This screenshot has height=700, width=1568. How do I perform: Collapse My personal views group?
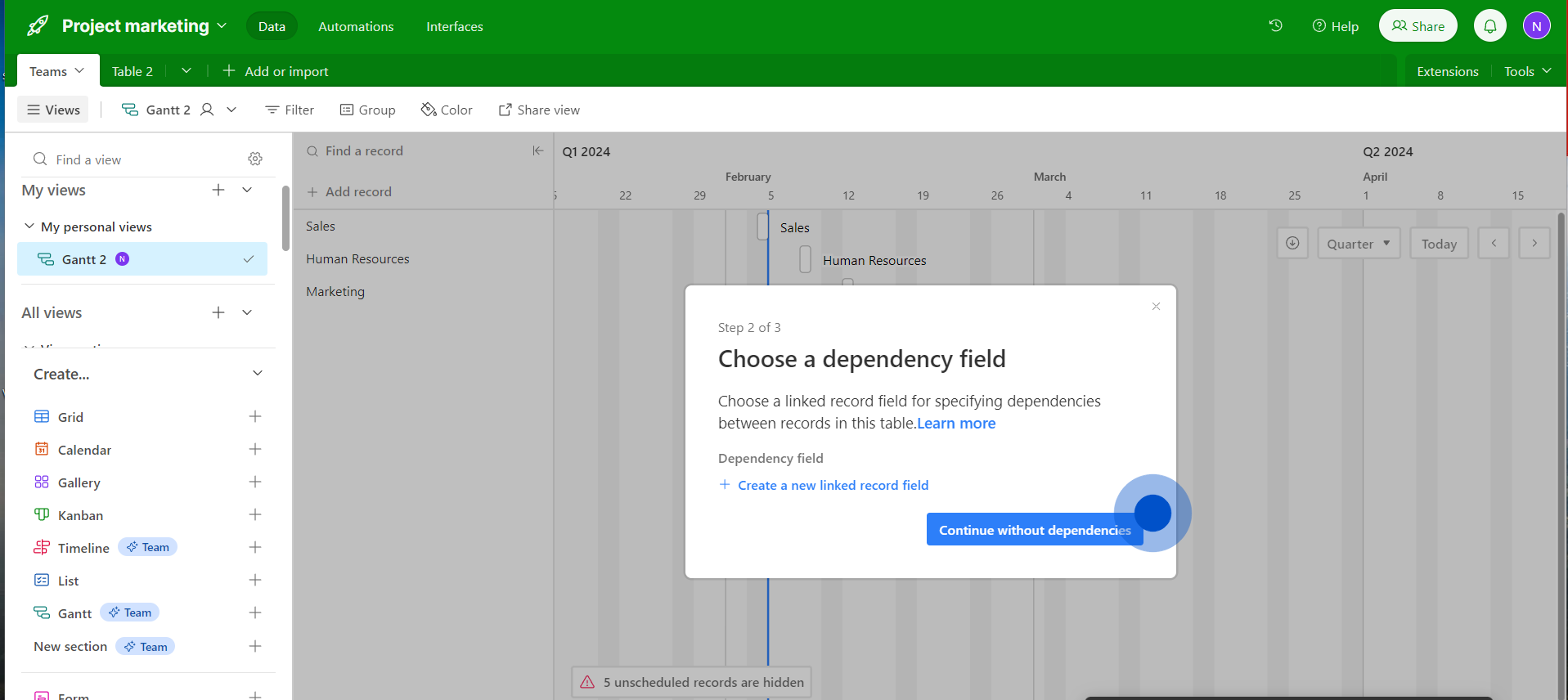(x=29, y=227)
